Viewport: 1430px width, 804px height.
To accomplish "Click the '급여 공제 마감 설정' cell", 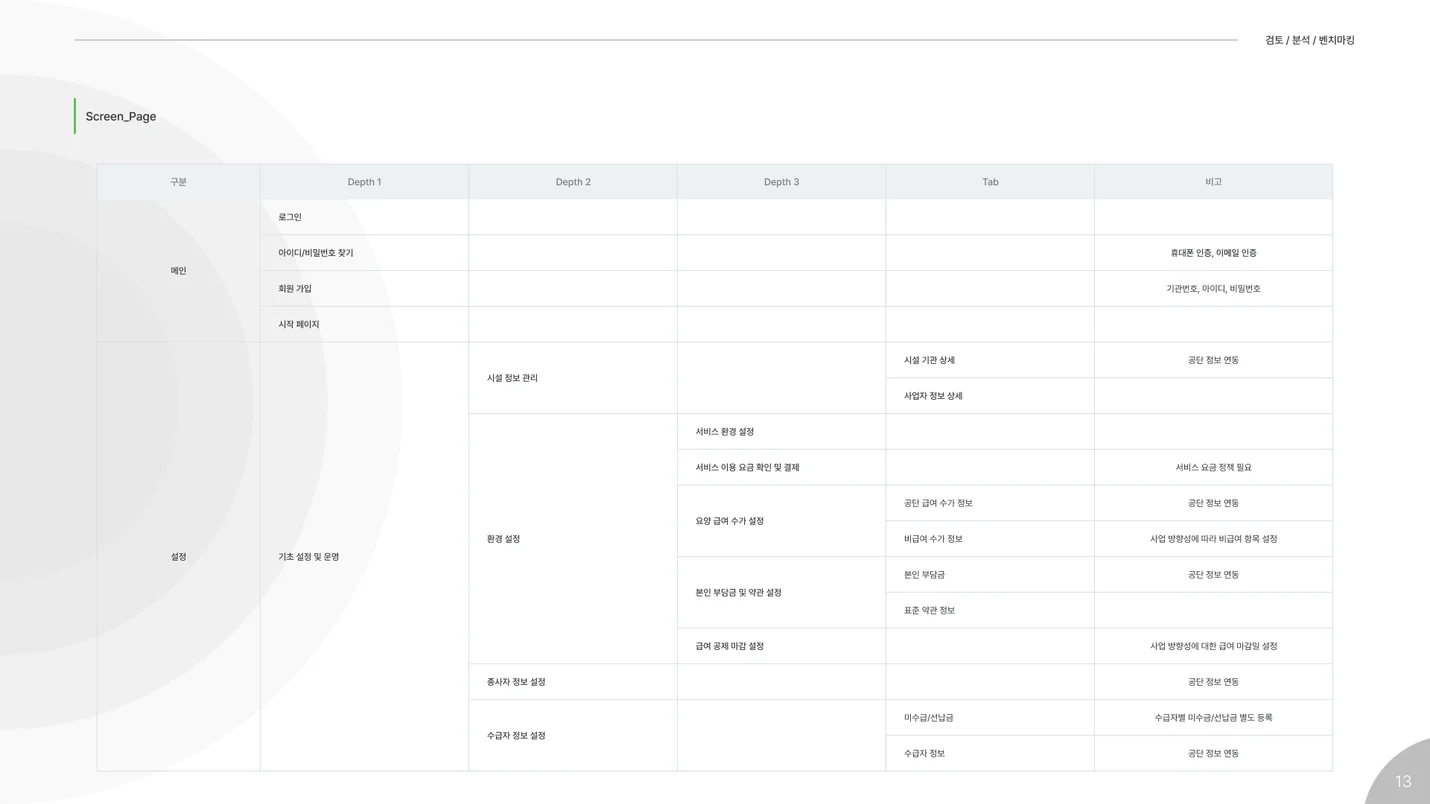I will point(781,646).
